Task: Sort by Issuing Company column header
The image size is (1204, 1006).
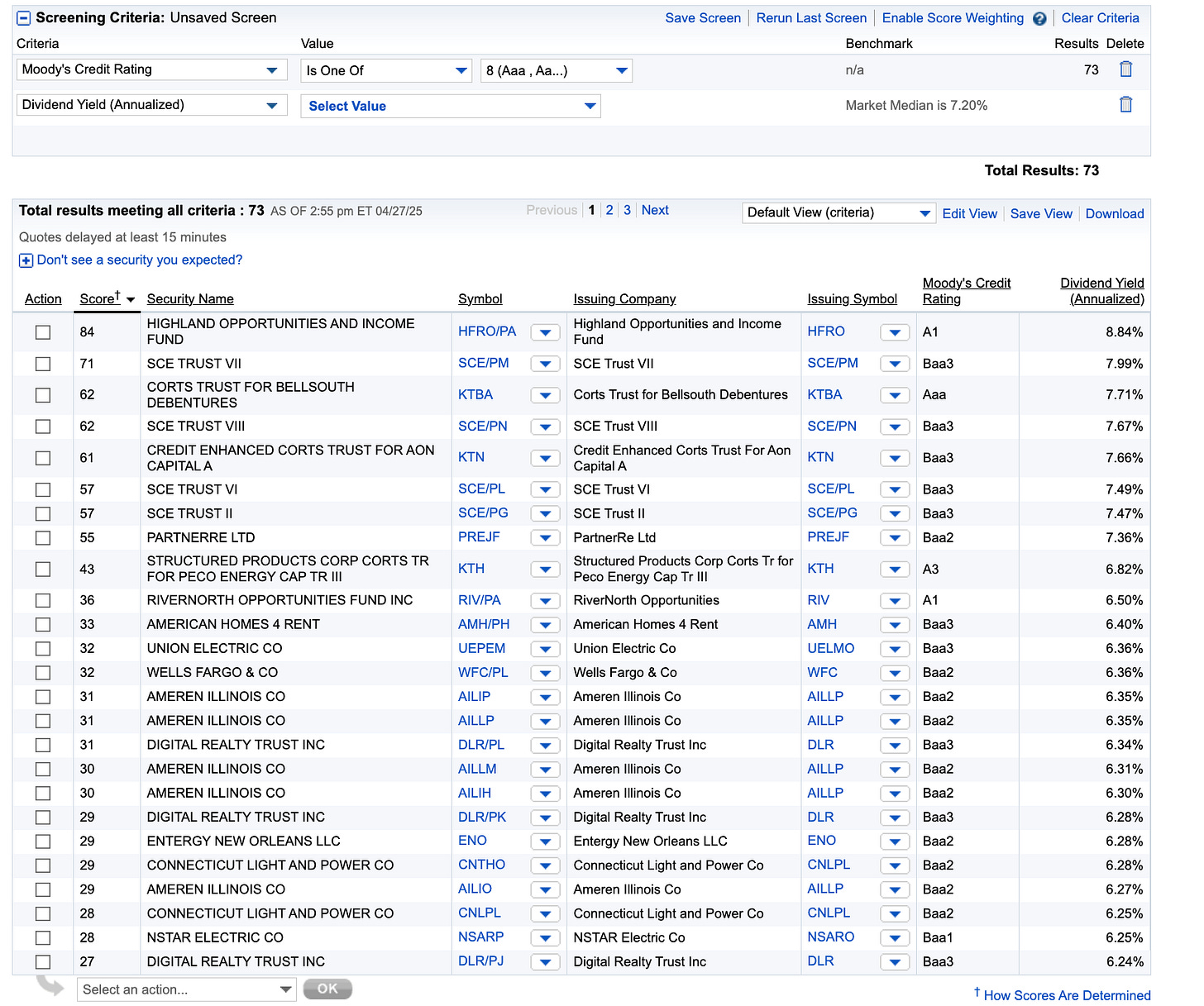Action: (624, 299)
